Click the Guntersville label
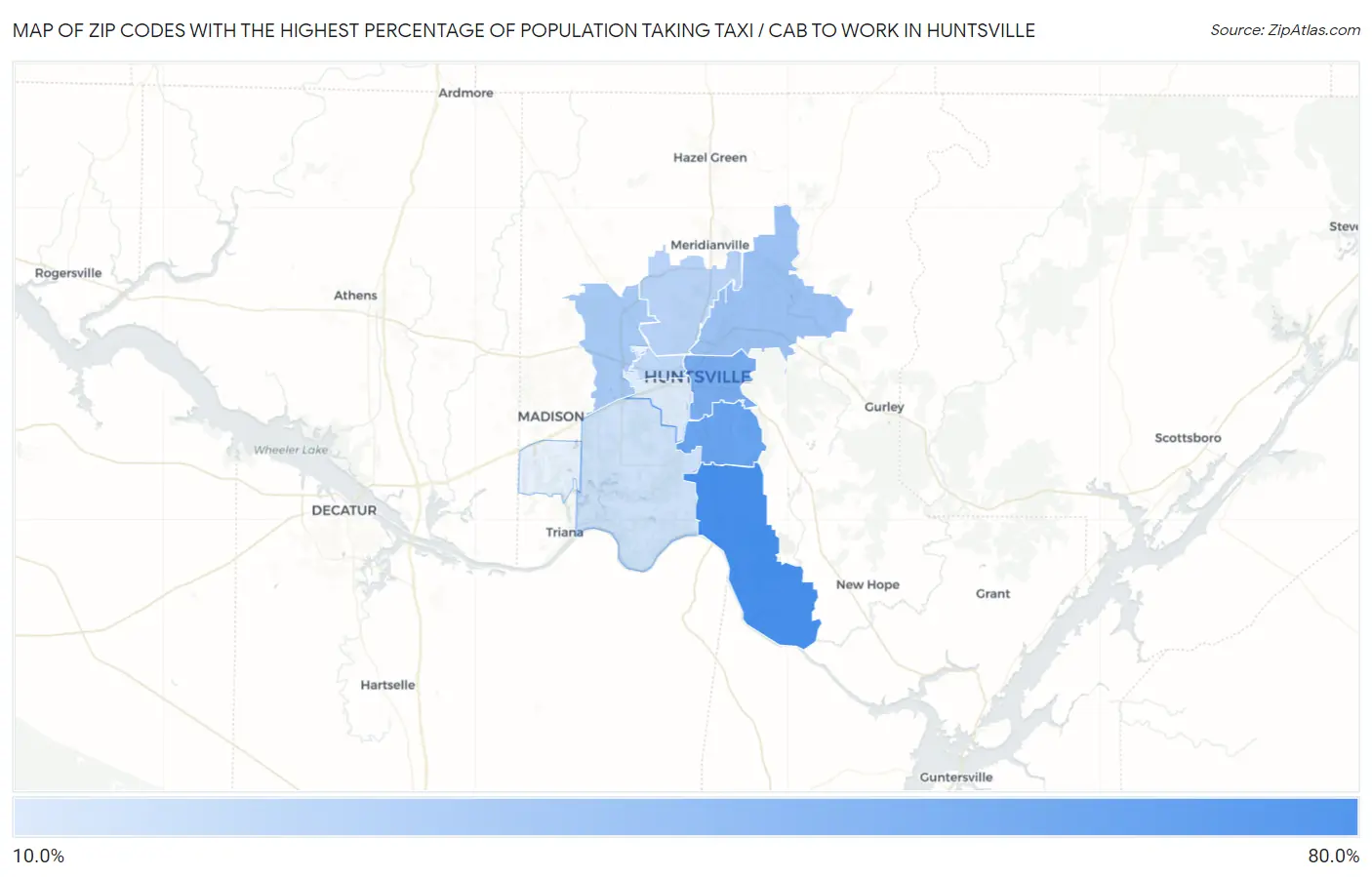The image size is (1372, 877). [955, 777]
